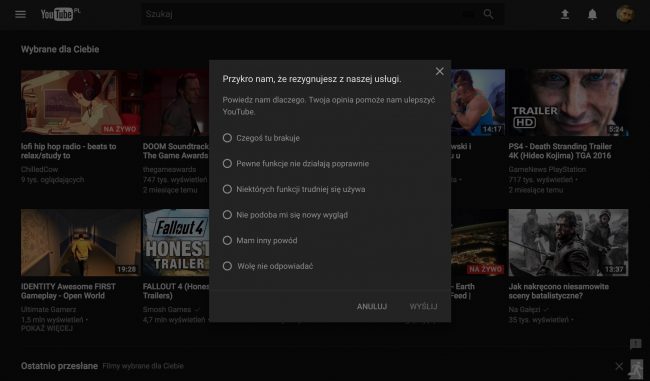Click the YouTube logo
Screen dimensions: 650x381
click(60, 14)
